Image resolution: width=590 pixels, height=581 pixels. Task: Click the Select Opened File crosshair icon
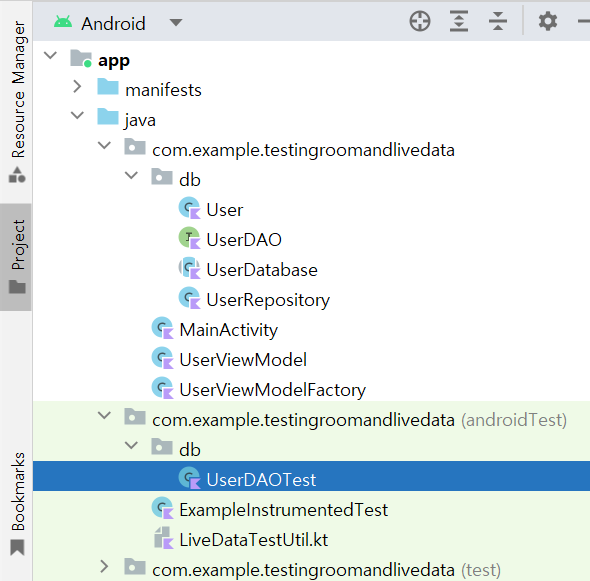click(420, 21)
